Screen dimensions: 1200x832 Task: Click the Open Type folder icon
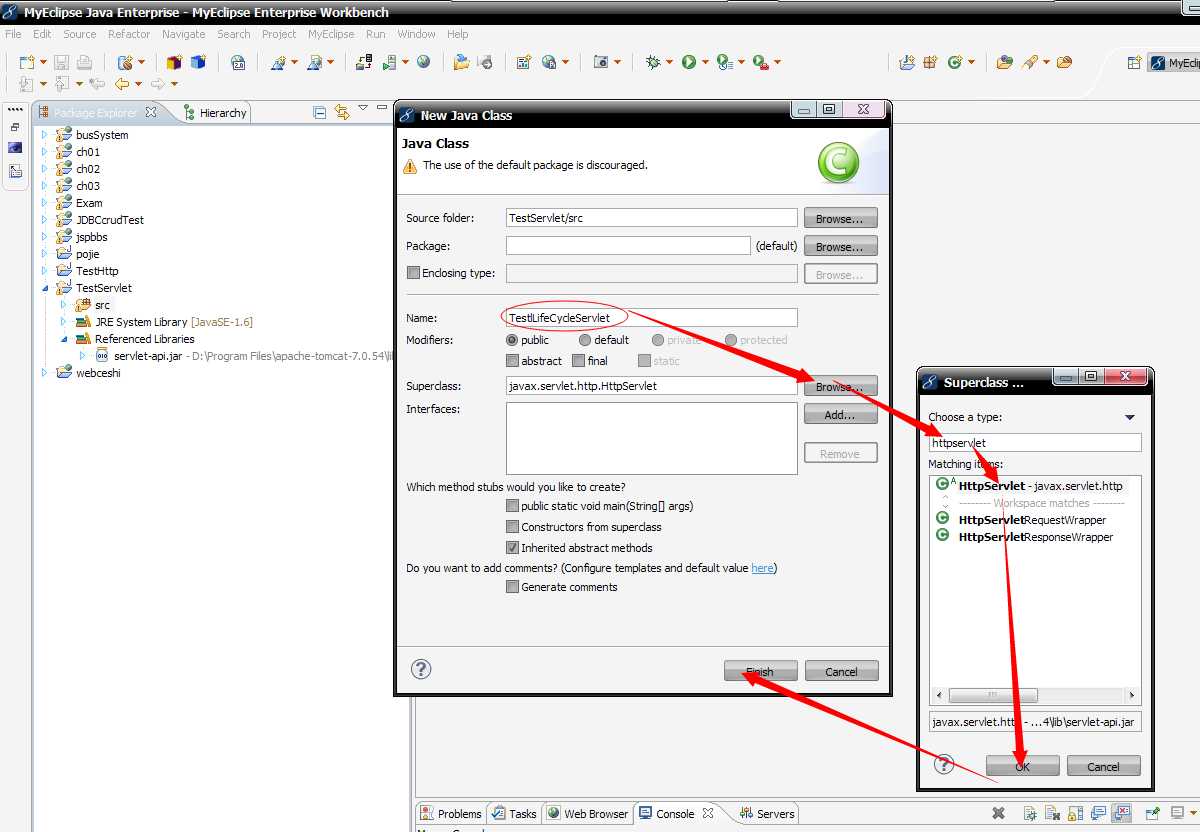(1005, 62)
